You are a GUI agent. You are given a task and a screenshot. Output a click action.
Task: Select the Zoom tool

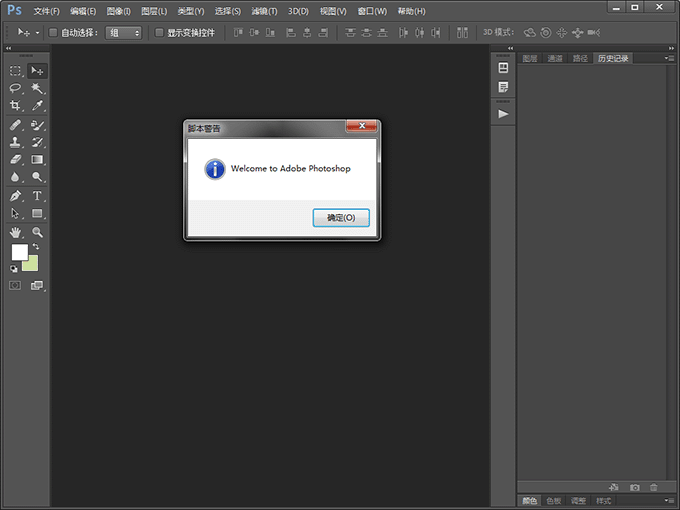point(37,232)
